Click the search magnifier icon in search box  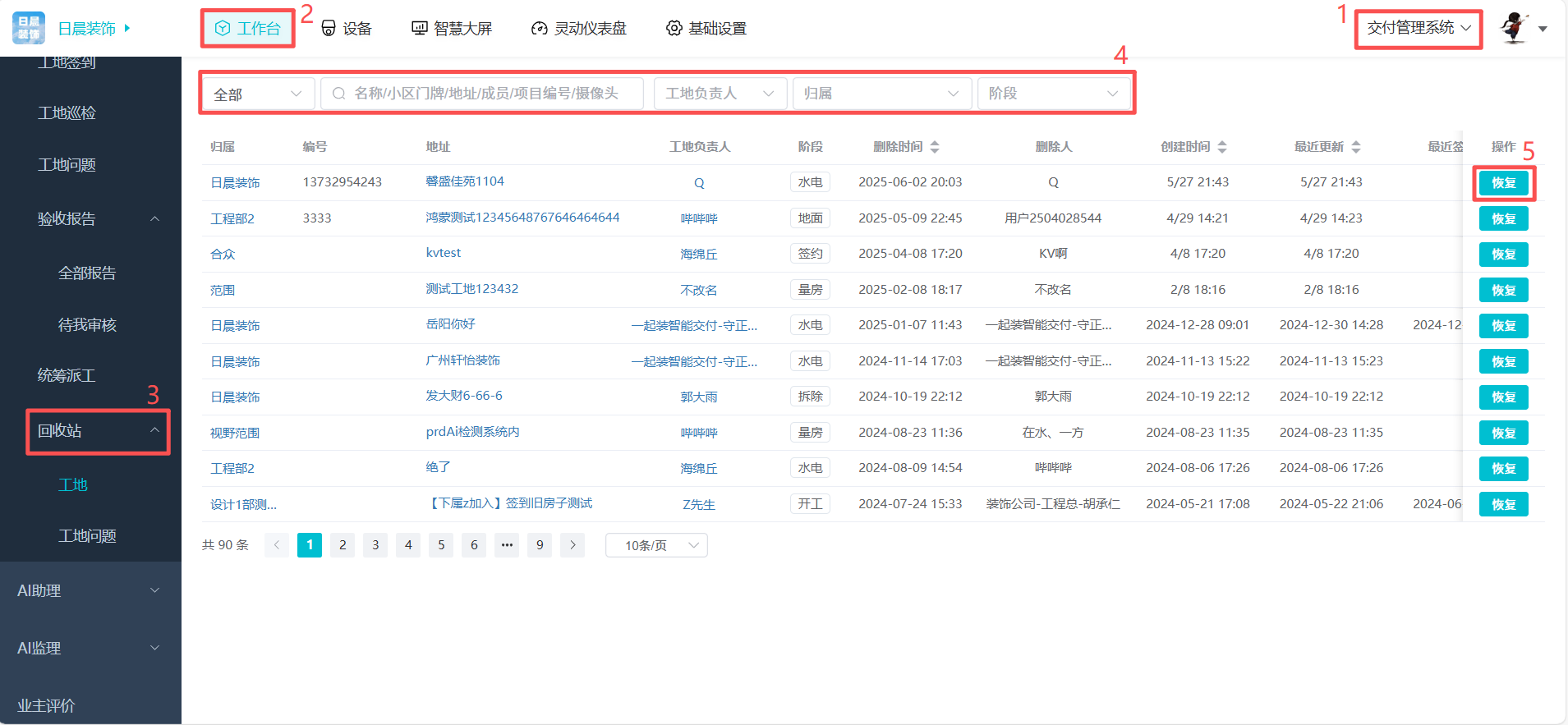coord(338,94)
